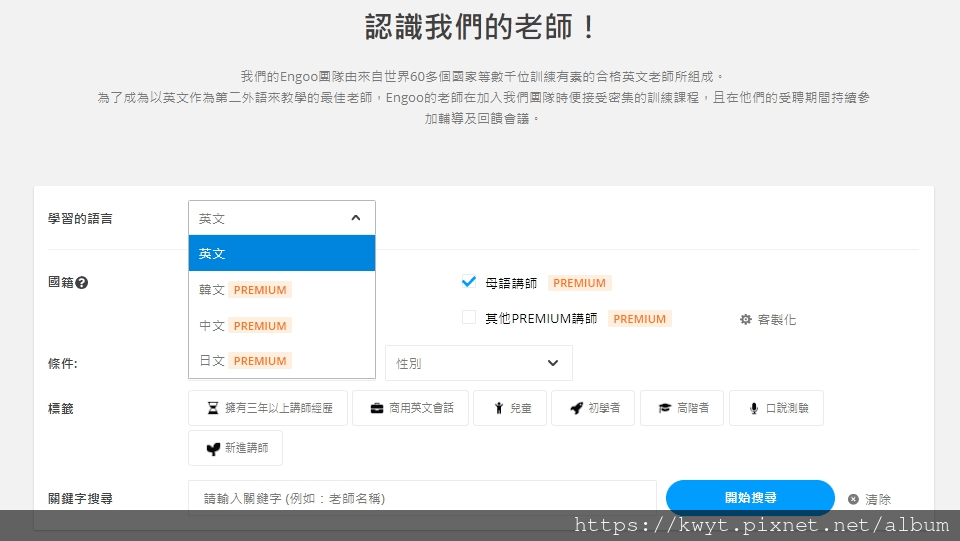The width and height of the screenshot is (960, 541).
Task: Open 客製化 customization link
Action: [x=776, y=319]
